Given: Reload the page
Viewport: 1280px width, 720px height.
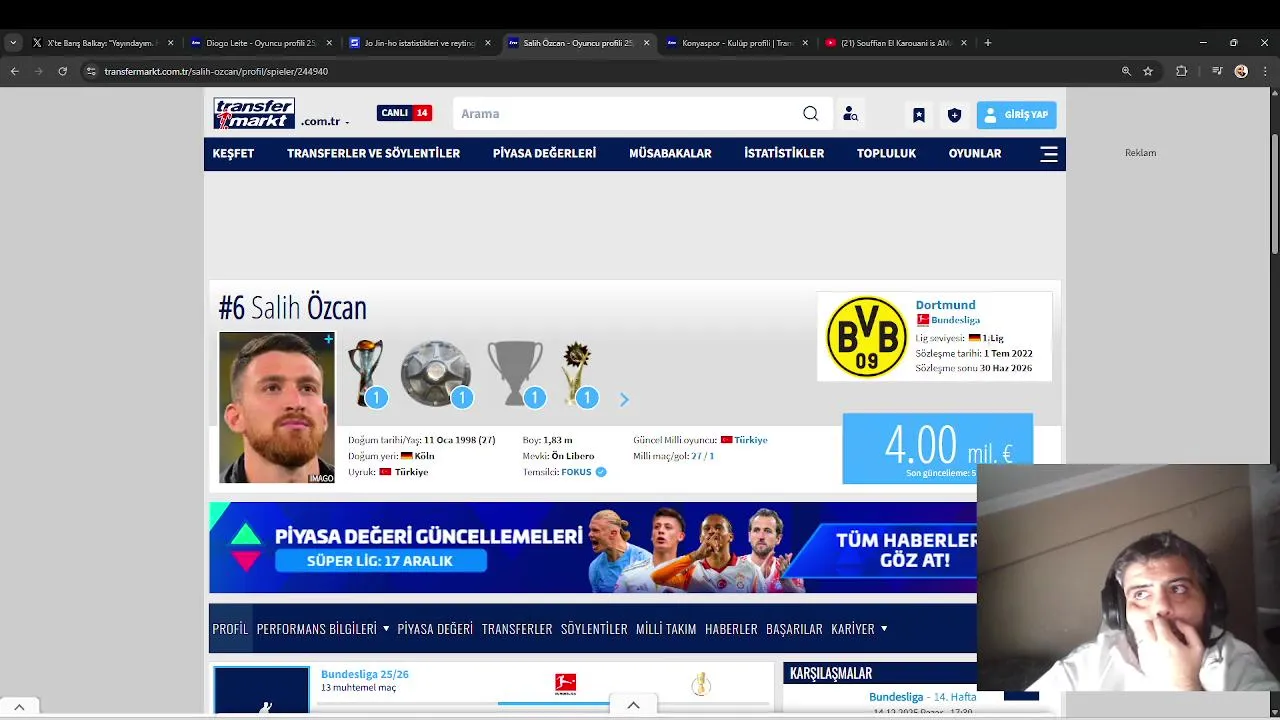Looking at the screenshot, I should (x=62, y=71).
